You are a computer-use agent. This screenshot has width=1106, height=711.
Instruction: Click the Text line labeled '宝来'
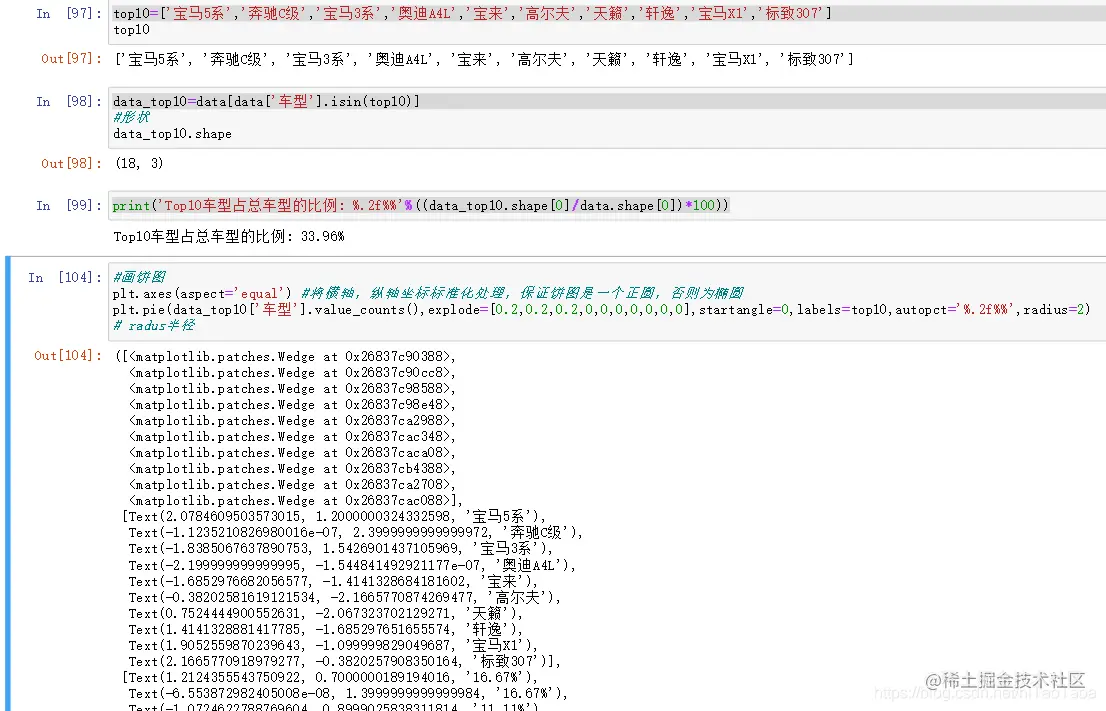pos(334,581)
